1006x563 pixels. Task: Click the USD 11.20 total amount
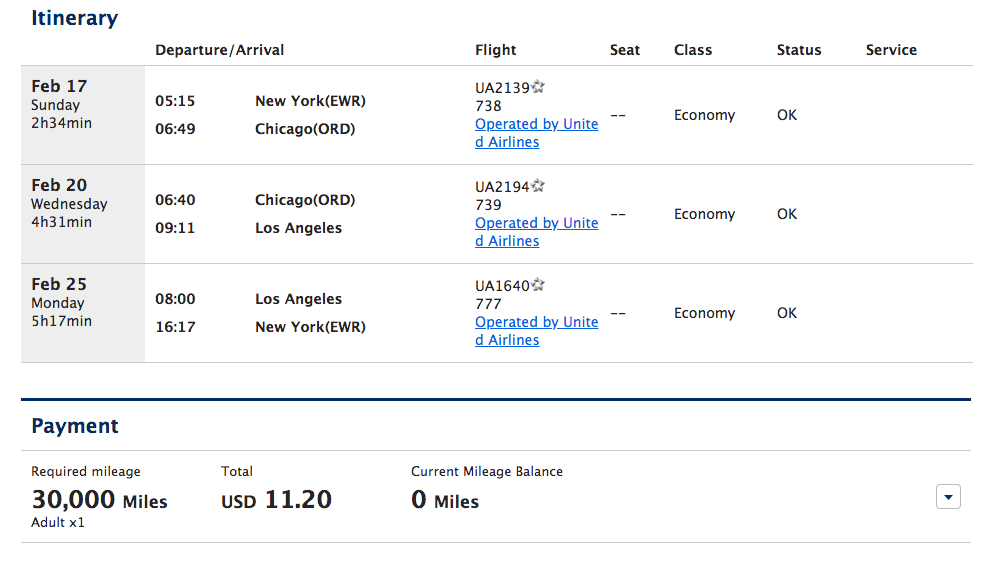(x=276, y=500)
